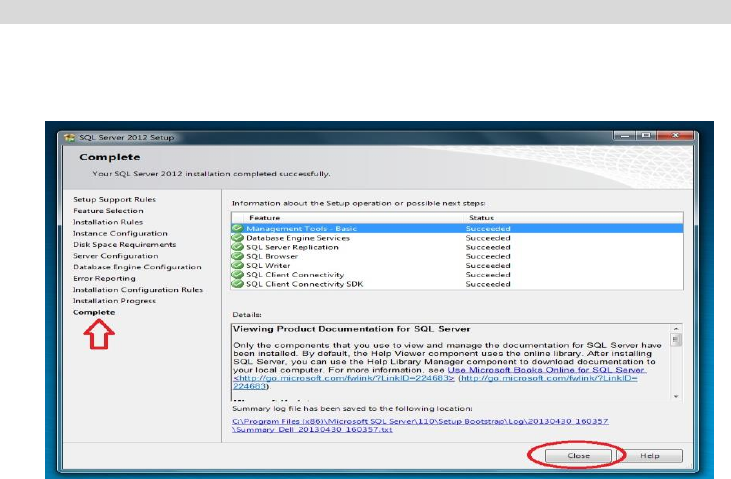Click Installation Rules step
Image resolution: width=731 pixels, height=479 pixels.
coord(108,222)
